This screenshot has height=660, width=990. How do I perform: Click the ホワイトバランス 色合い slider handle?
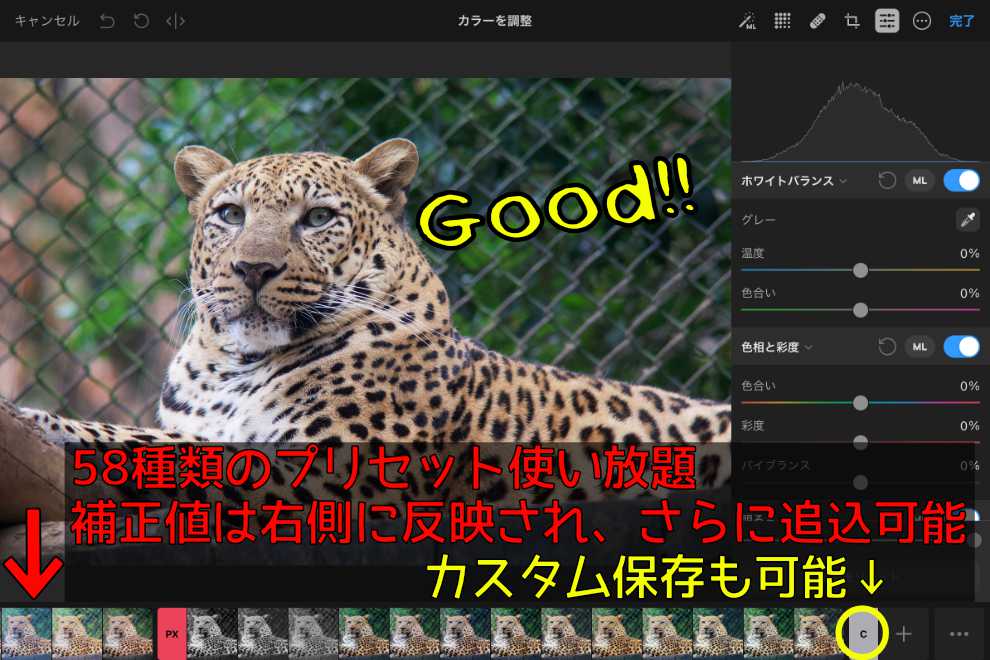(x=860, y=310)
